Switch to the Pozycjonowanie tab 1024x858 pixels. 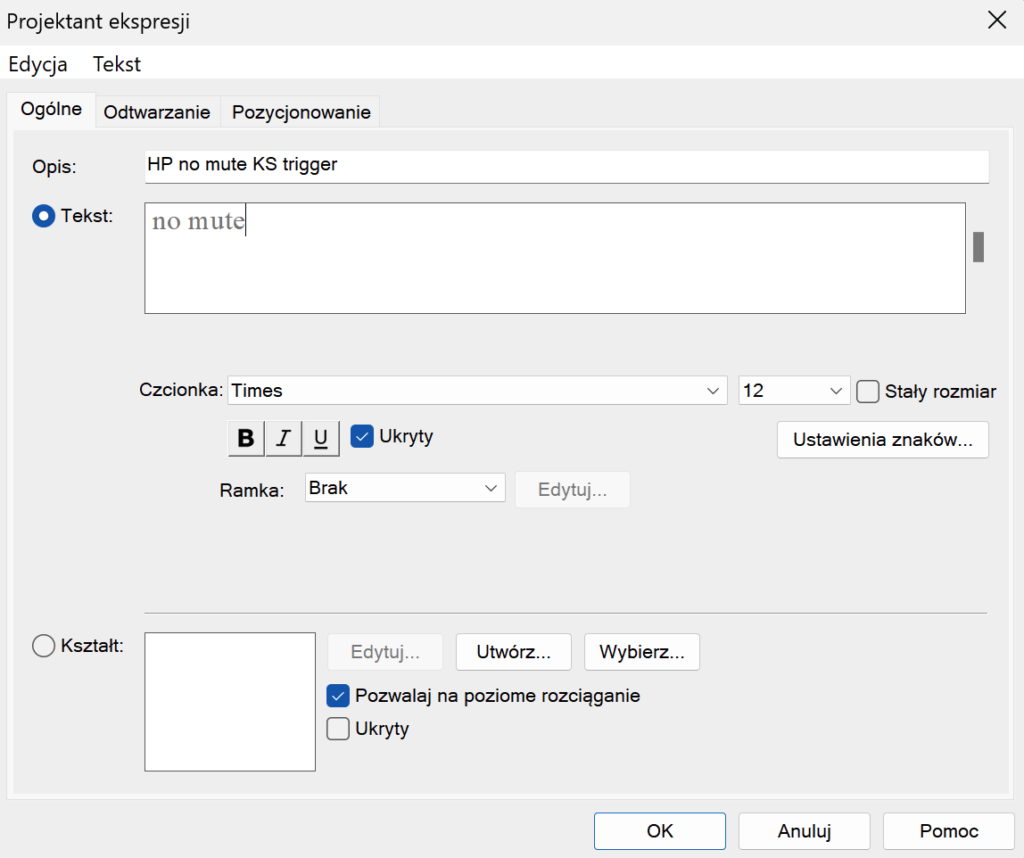click(301, 112)
